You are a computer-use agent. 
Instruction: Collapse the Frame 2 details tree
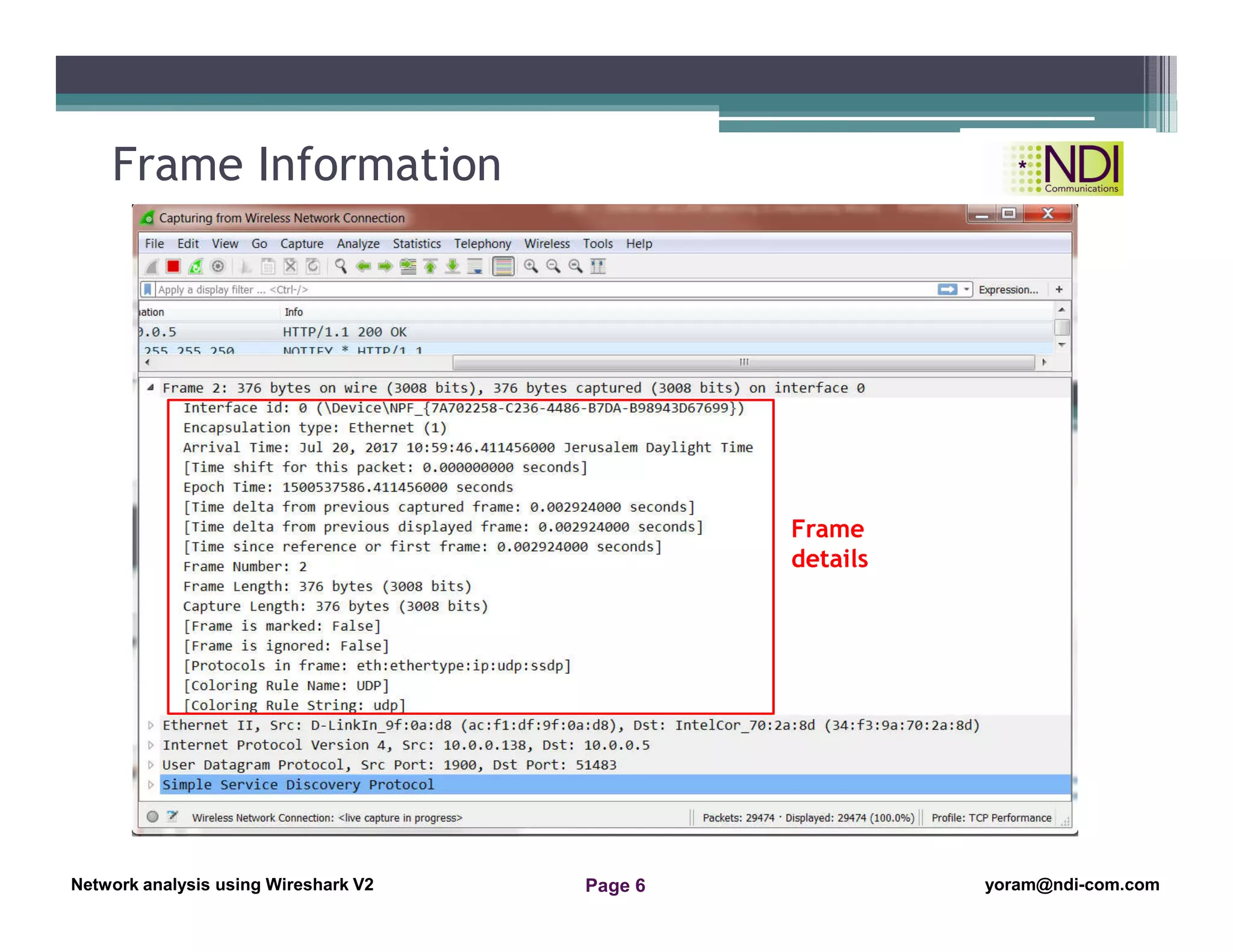(151, 388)
